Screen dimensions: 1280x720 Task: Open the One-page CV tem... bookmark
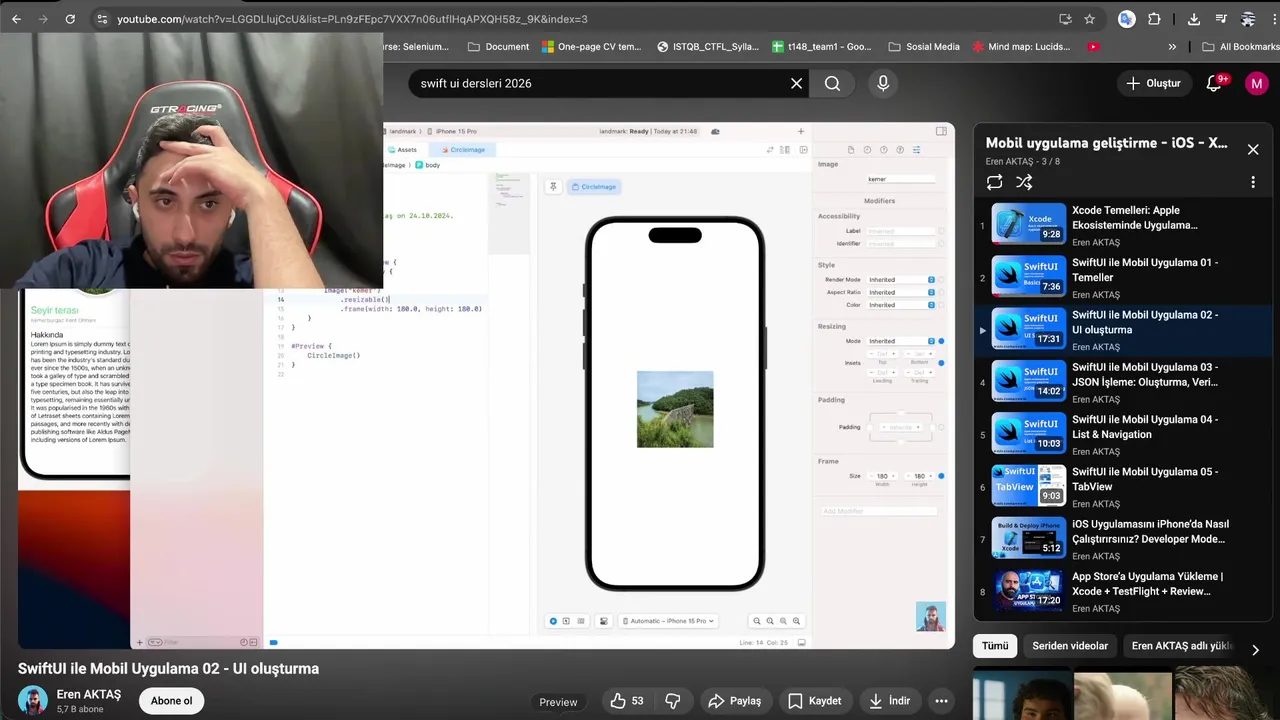[x=591, y=46]
